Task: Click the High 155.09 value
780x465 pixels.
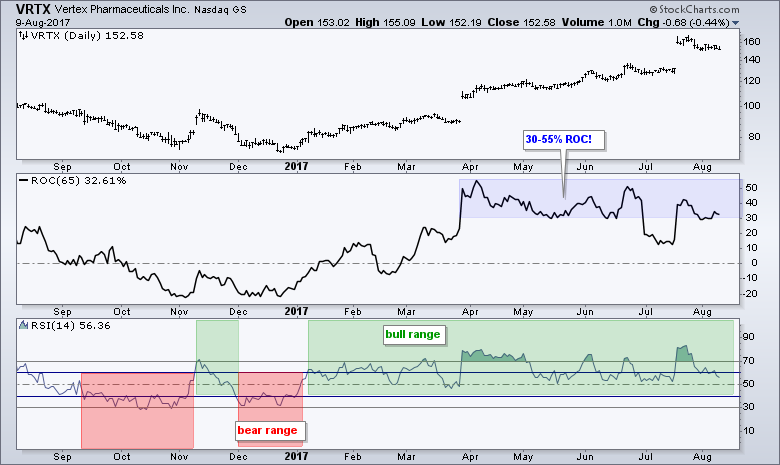Action: click(385, 22)
